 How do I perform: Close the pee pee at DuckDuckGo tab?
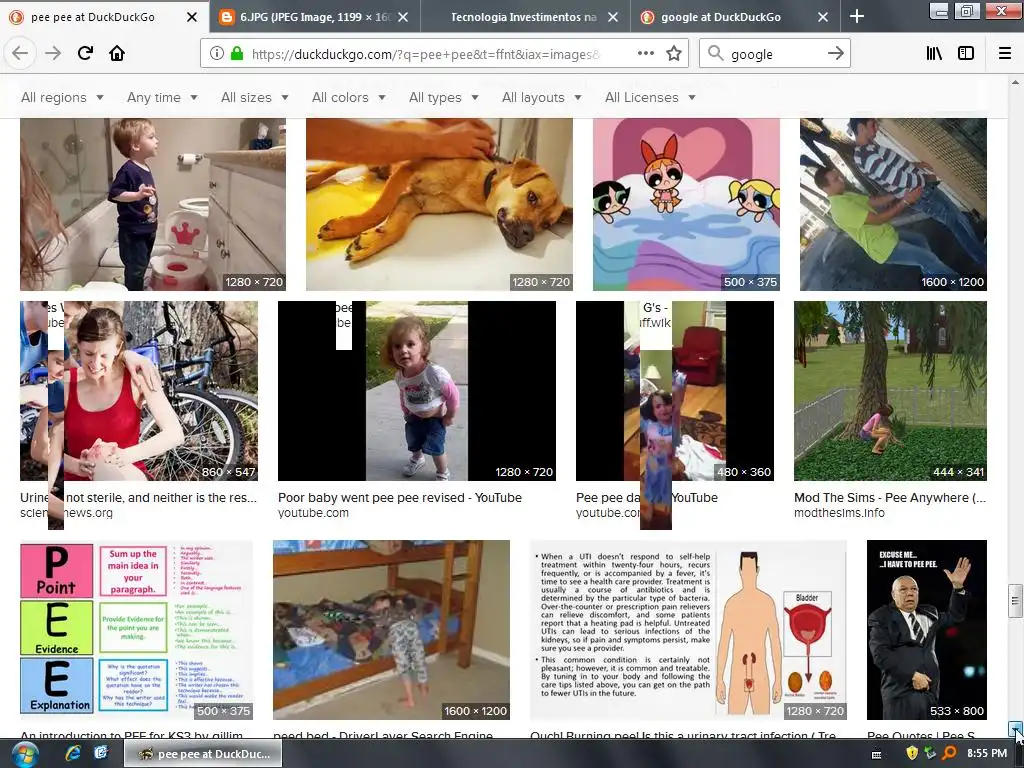191,17
